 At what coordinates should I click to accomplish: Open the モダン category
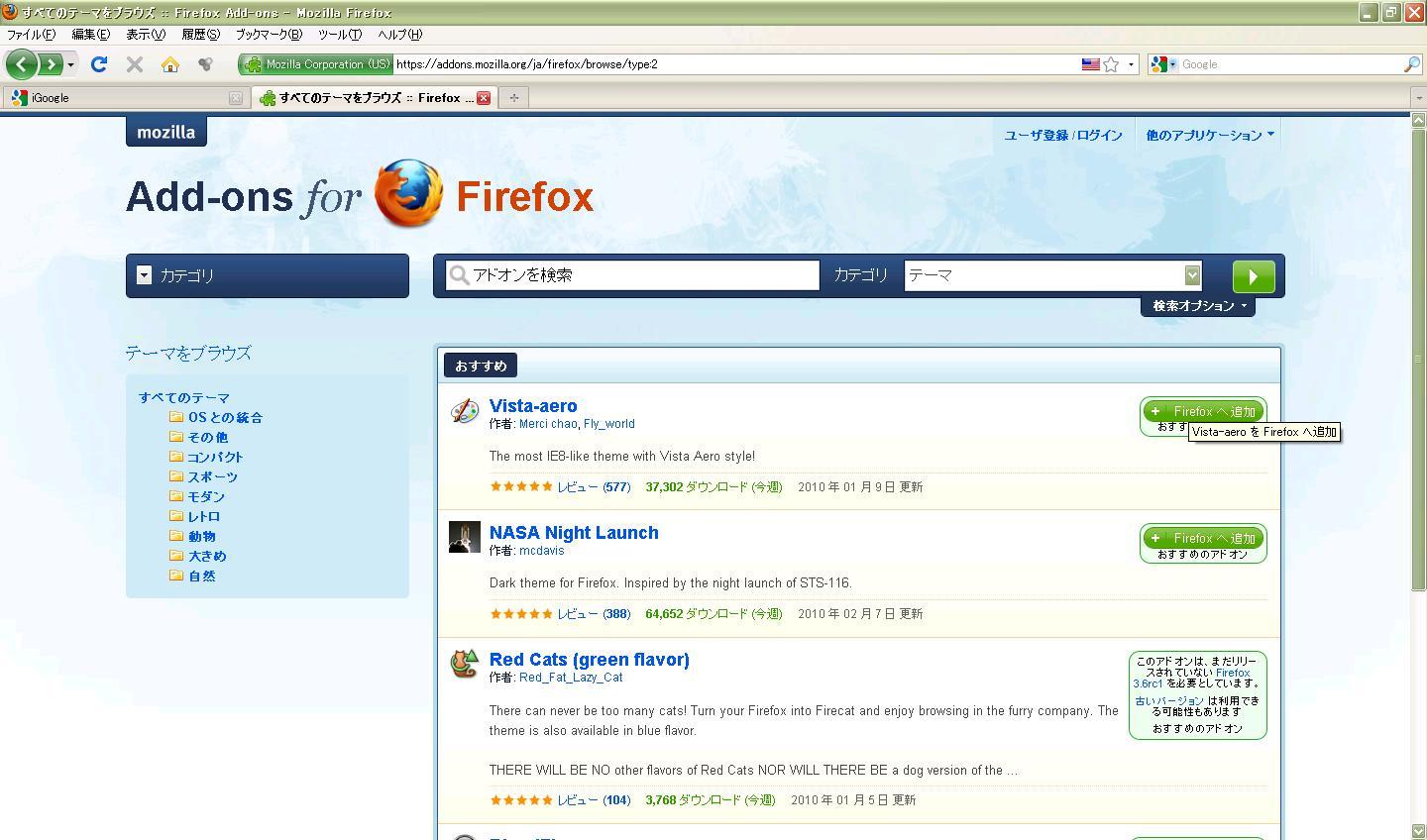point(206,496)
